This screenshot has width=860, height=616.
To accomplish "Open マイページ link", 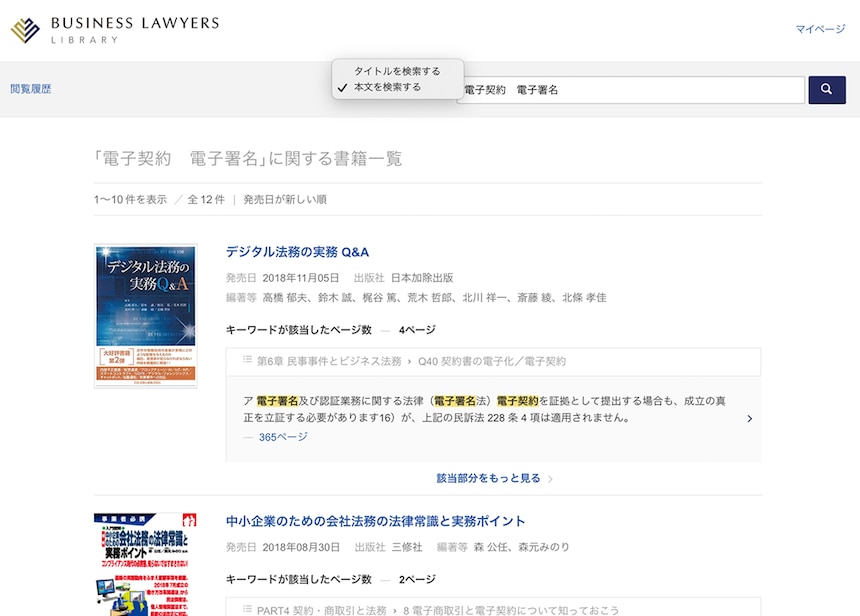I will (x=820, y=30).
